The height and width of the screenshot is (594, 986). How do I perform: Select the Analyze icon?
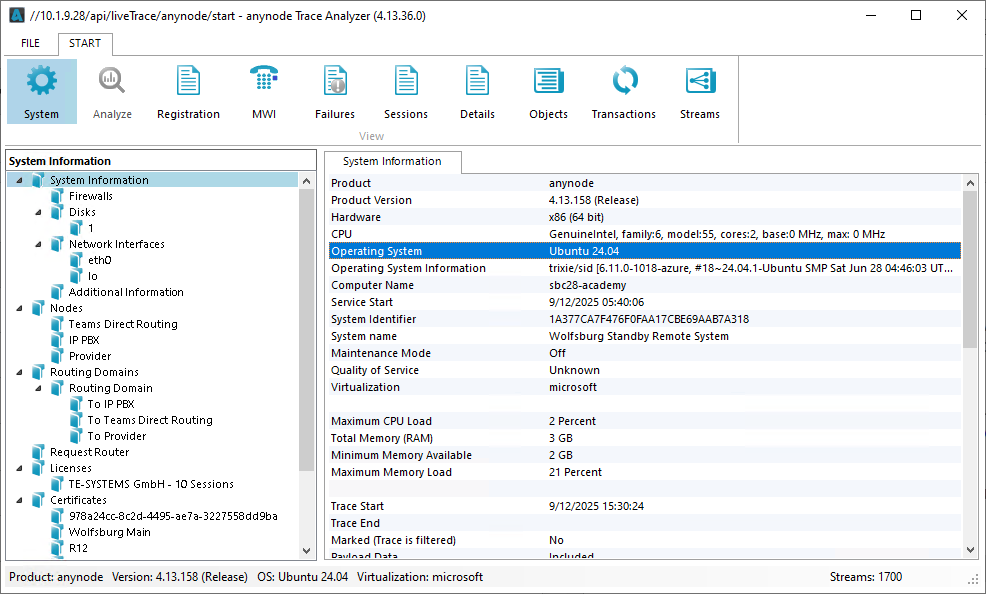pos(111,90)
